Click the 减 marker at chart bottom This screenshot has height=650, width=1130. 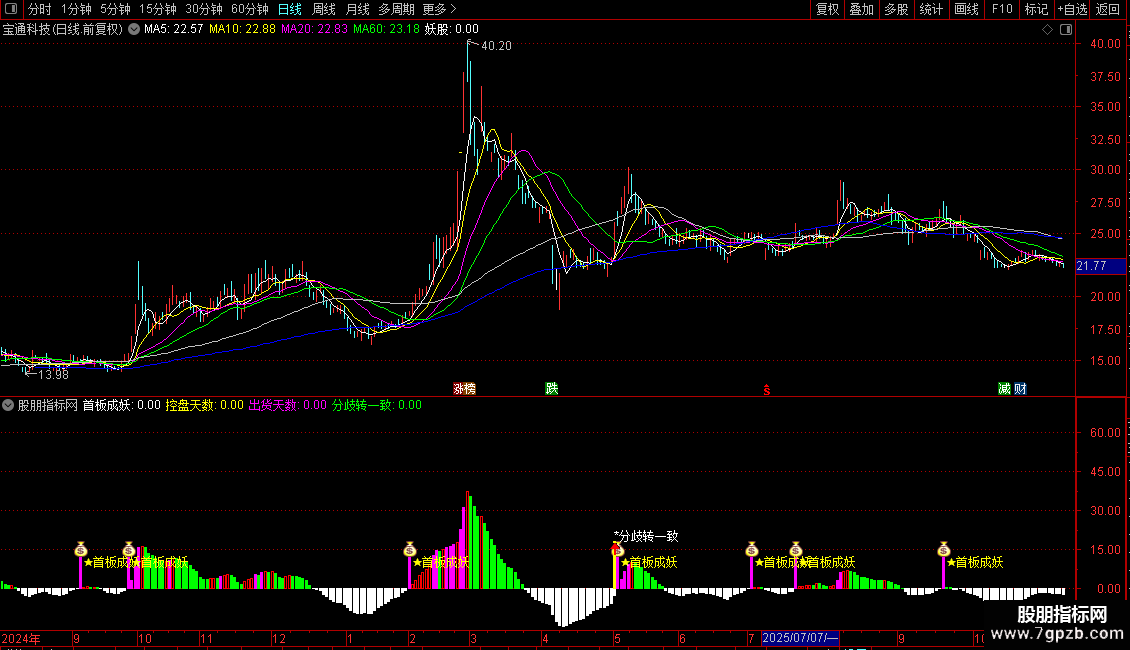click(1004, 389)
